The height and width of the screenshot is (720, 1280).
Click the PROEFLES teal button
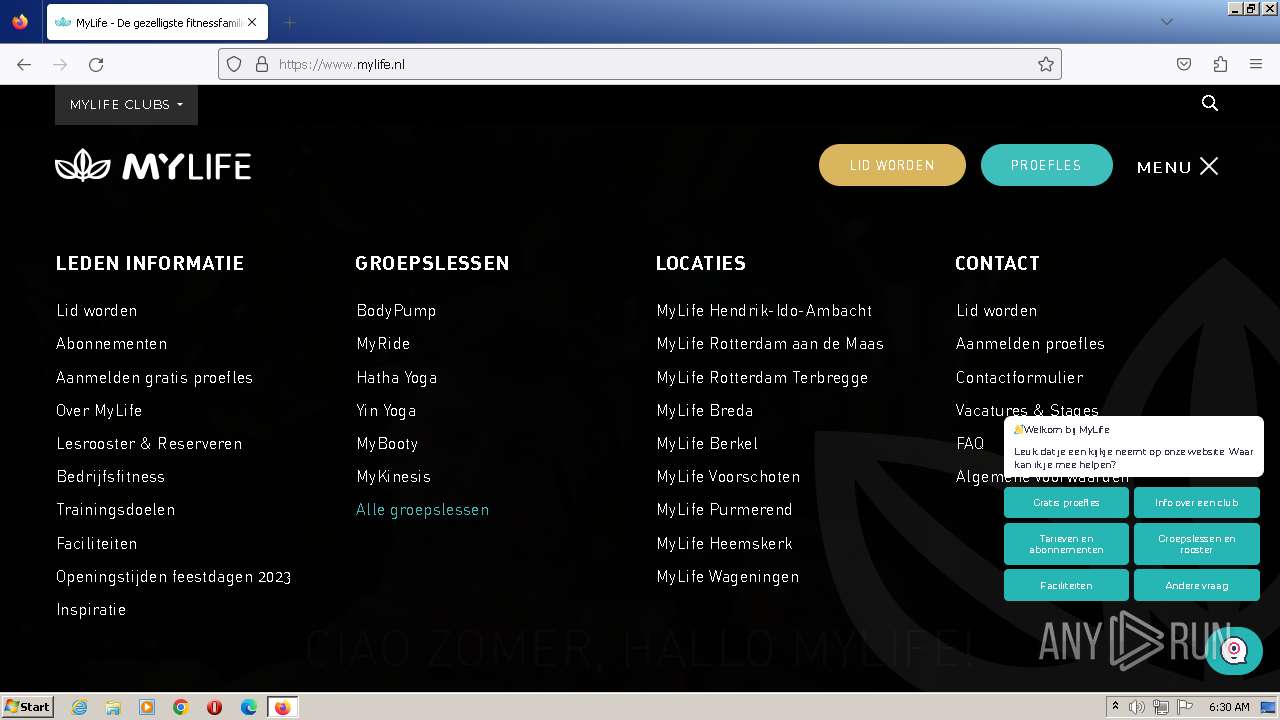1046,165
